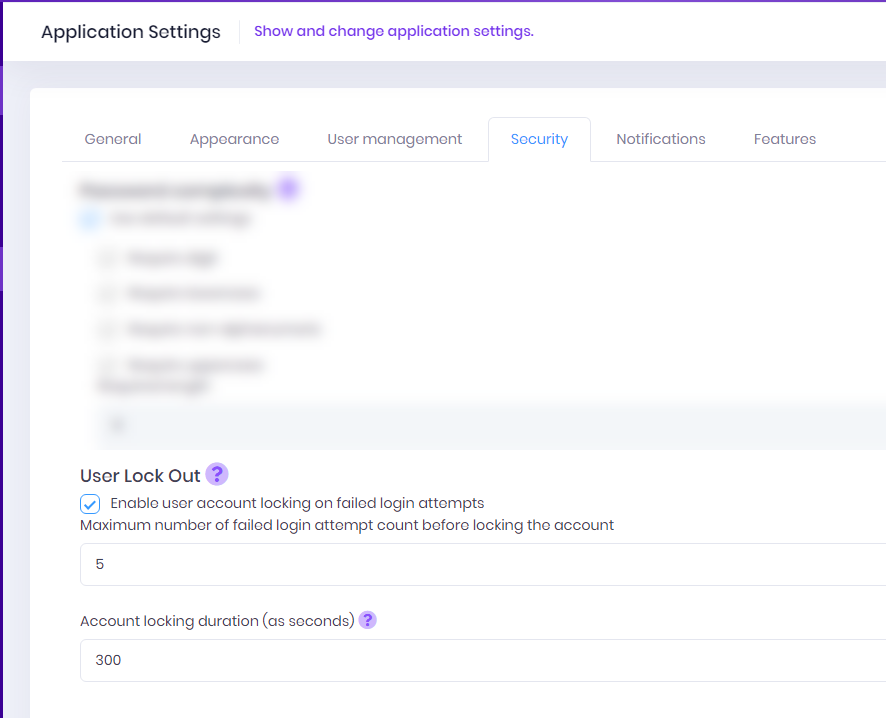Screen dimensions: 886x718
Task: Enable the Require lowercase option
Action: [106, 293]
